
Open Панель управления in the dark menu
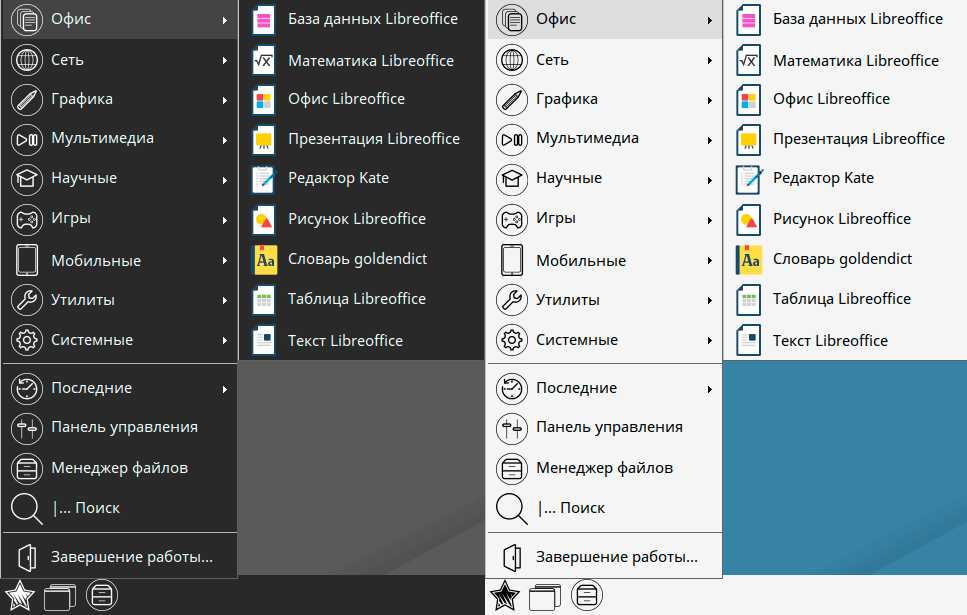click(x=124, y=428)
